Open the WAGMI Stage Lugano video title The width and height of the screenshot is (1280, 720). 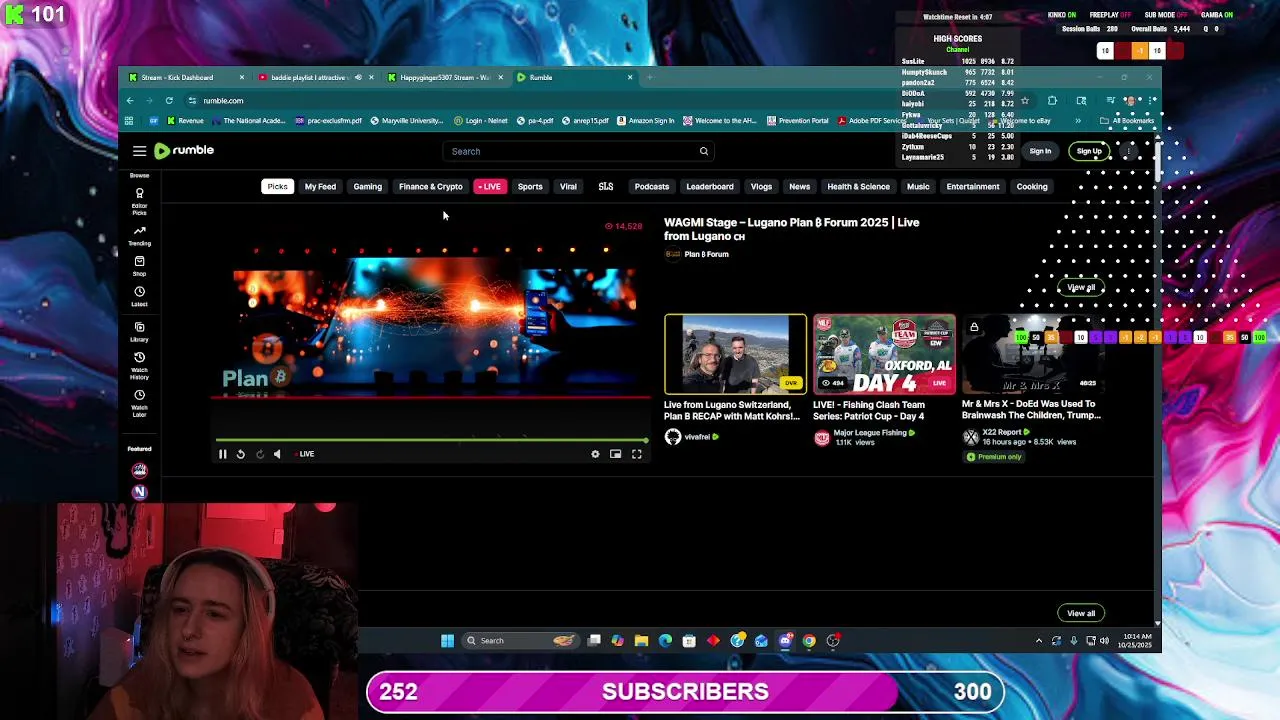[792, 229]
